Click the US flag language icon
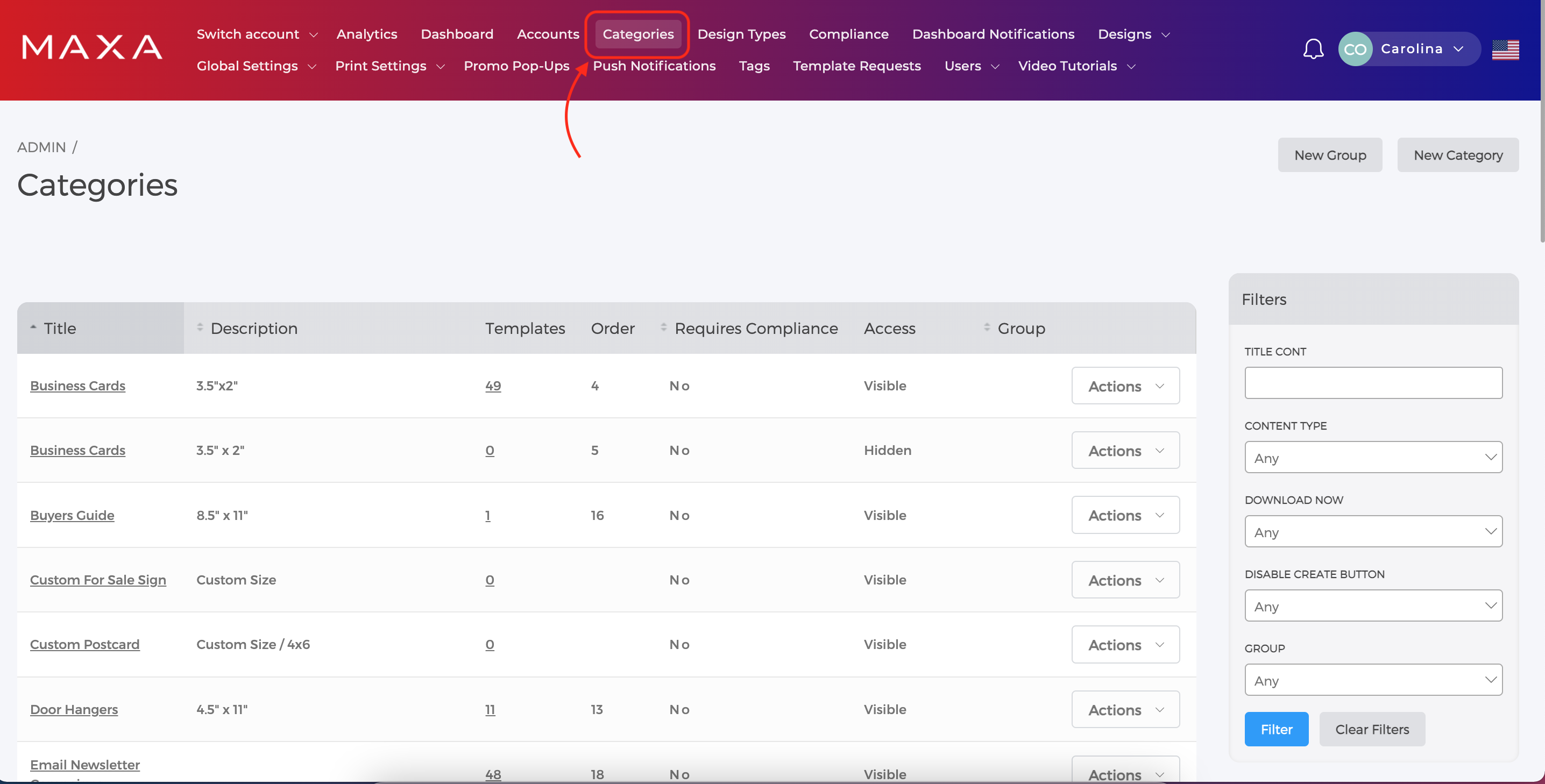This screenshot has height=784, width=1545. point(1505,50)
